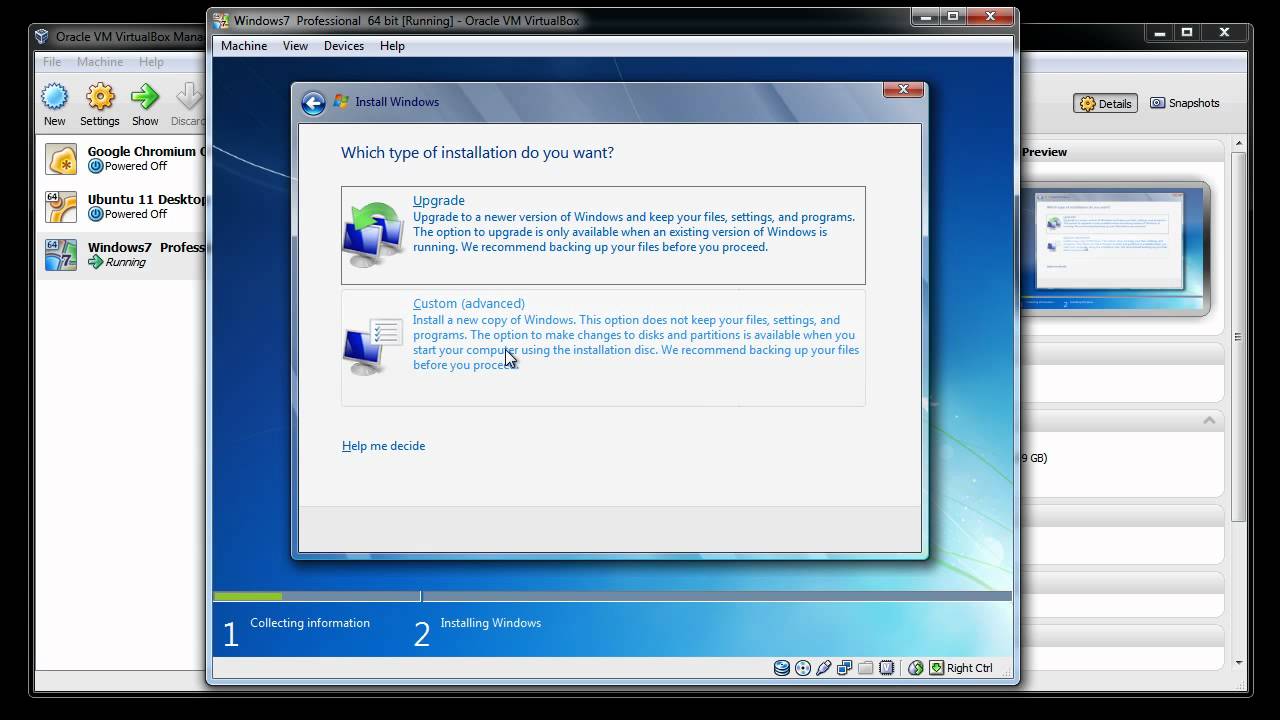Close the Install Windows dialog
1280x720 pixels.
[903, 89]
